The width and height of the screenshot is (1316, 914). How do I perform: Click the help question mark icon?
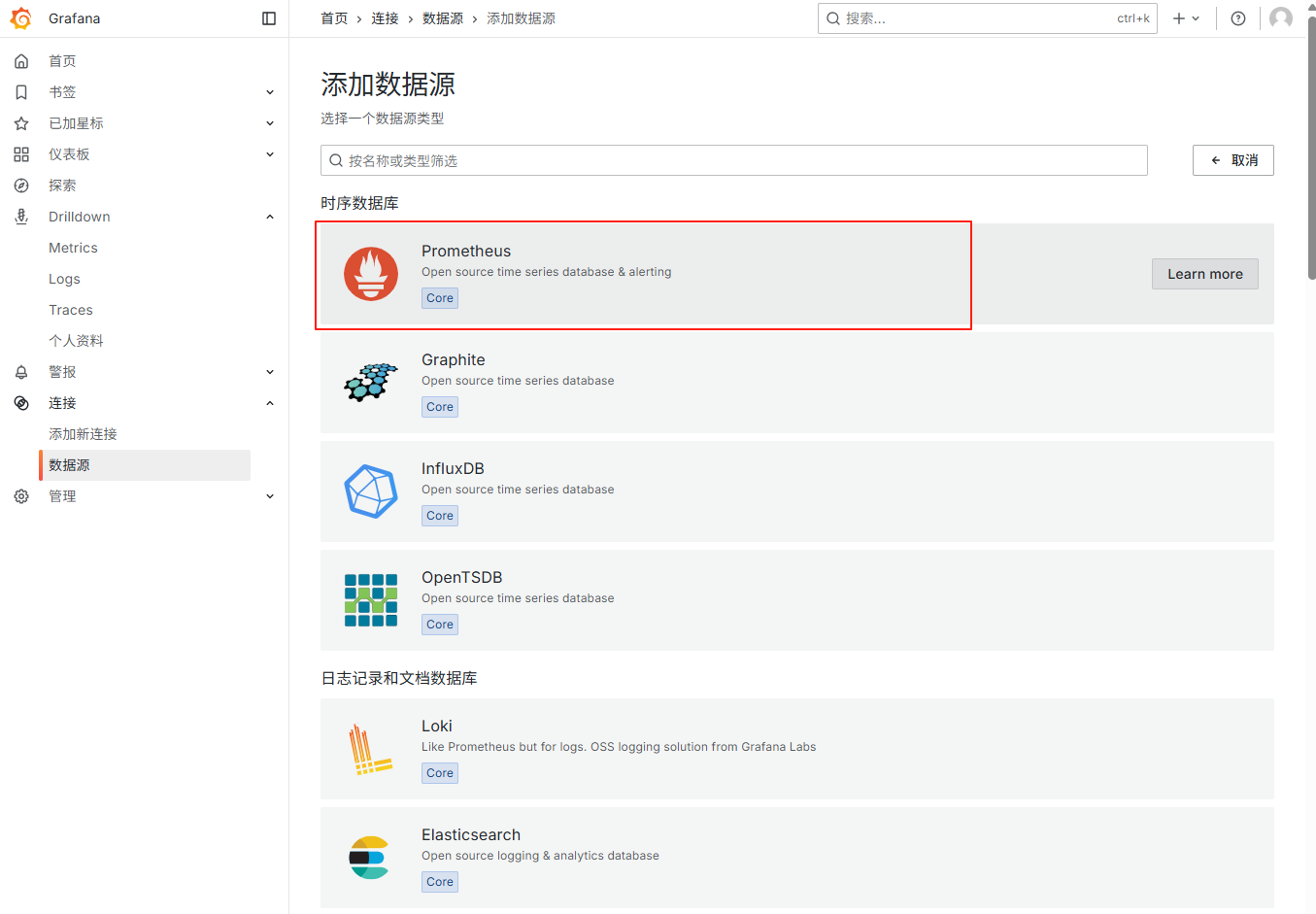click(x=1238, y=18)
